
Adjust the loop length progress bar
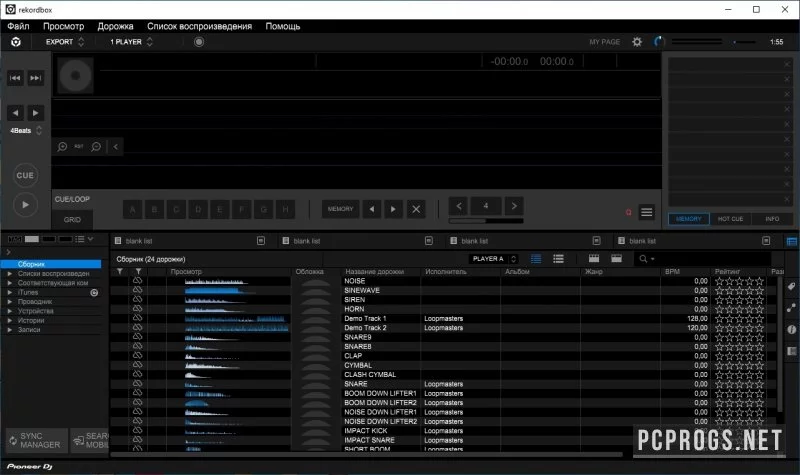pos(486,221)
